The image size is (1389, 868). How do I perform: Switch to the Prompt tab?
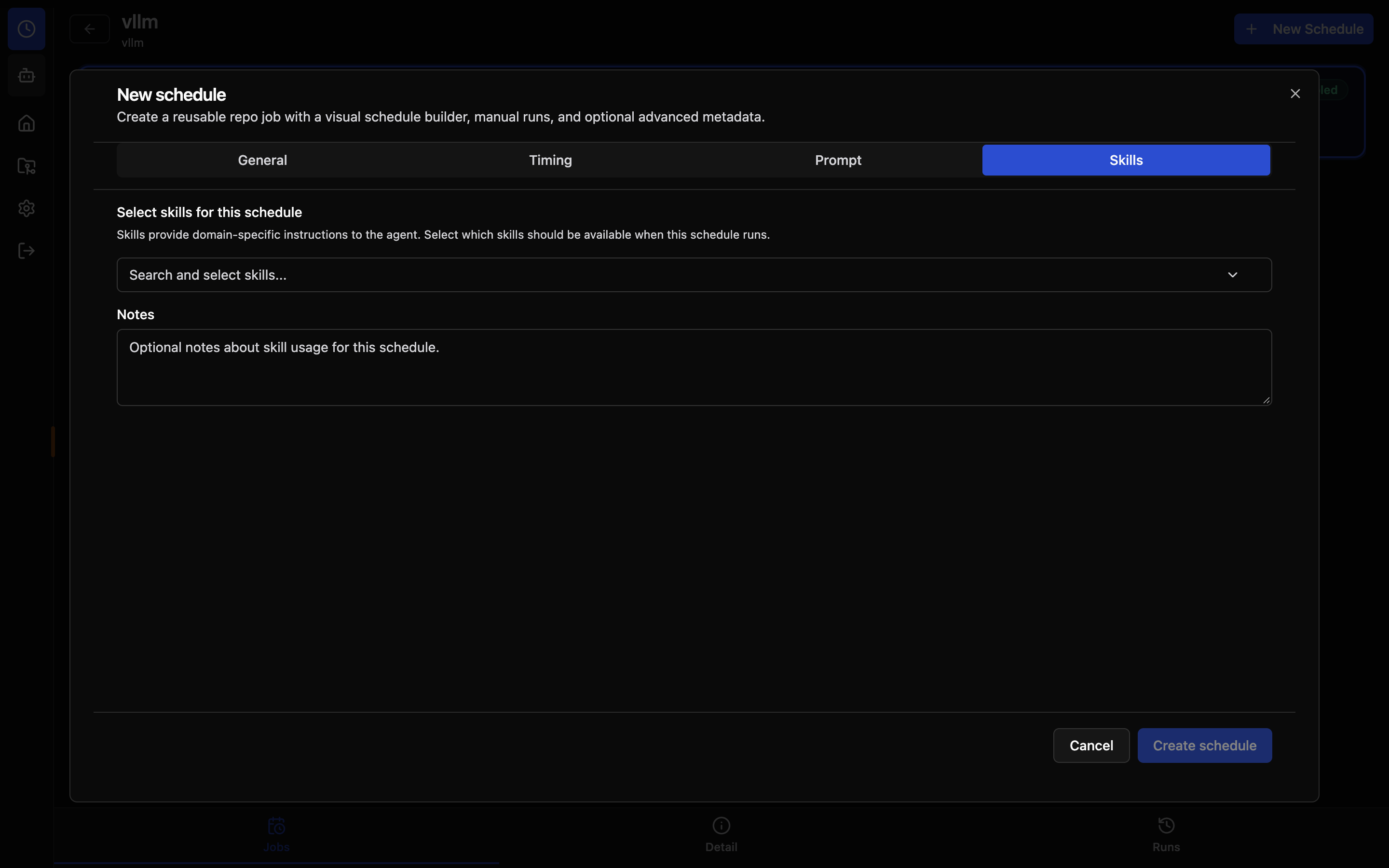click(838, 160)
